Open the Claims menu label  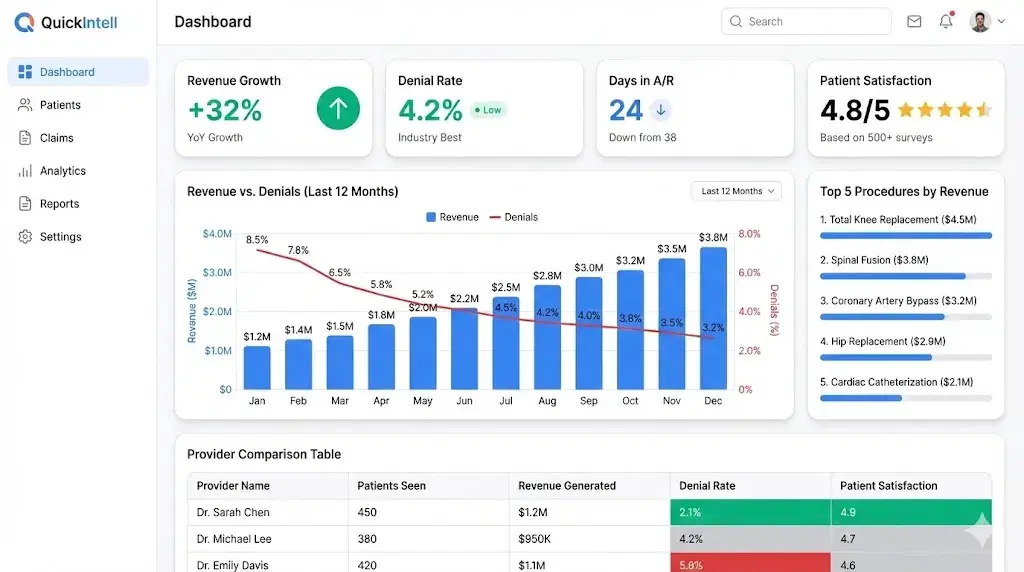(57, 138)
